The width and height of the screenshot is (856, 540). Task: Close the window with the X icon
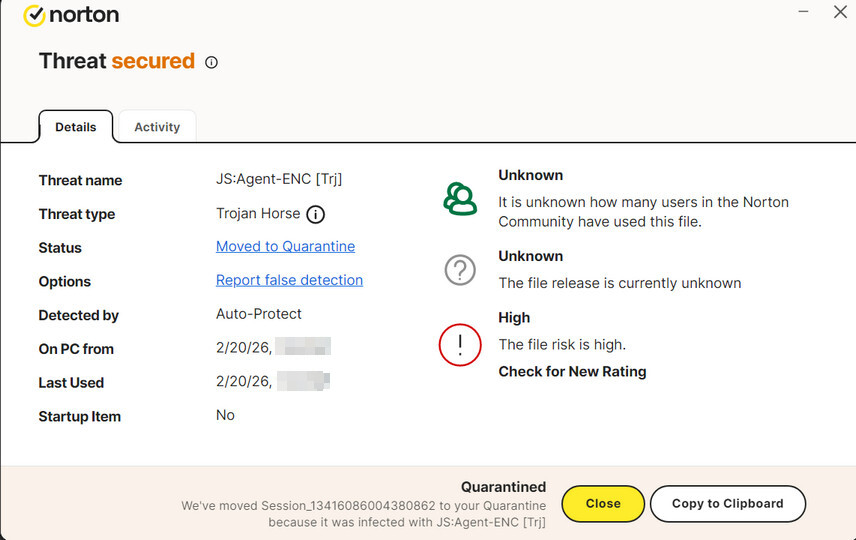(x=840, y=12)
